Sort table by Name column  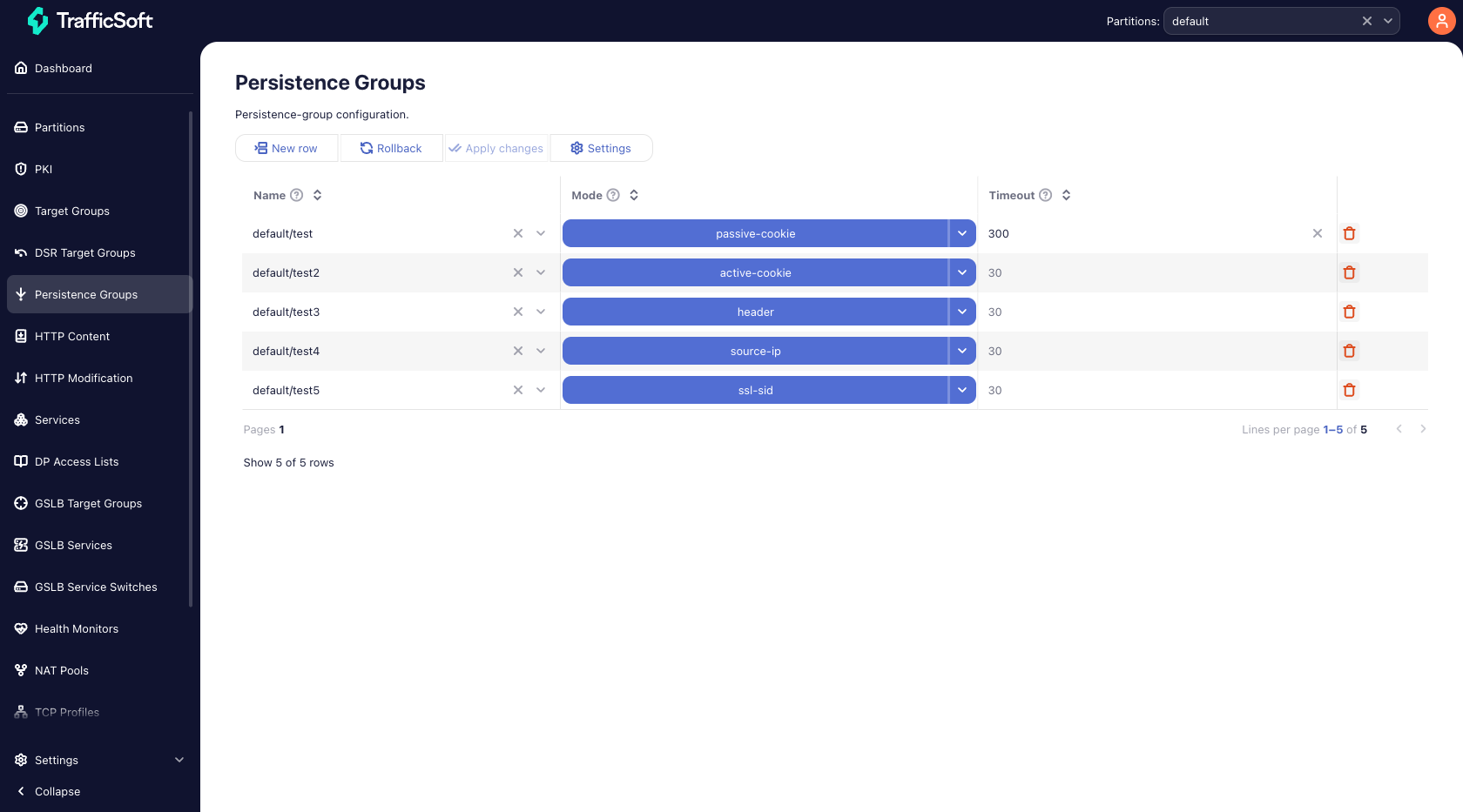pyautogui.click(x=318, y=195)
